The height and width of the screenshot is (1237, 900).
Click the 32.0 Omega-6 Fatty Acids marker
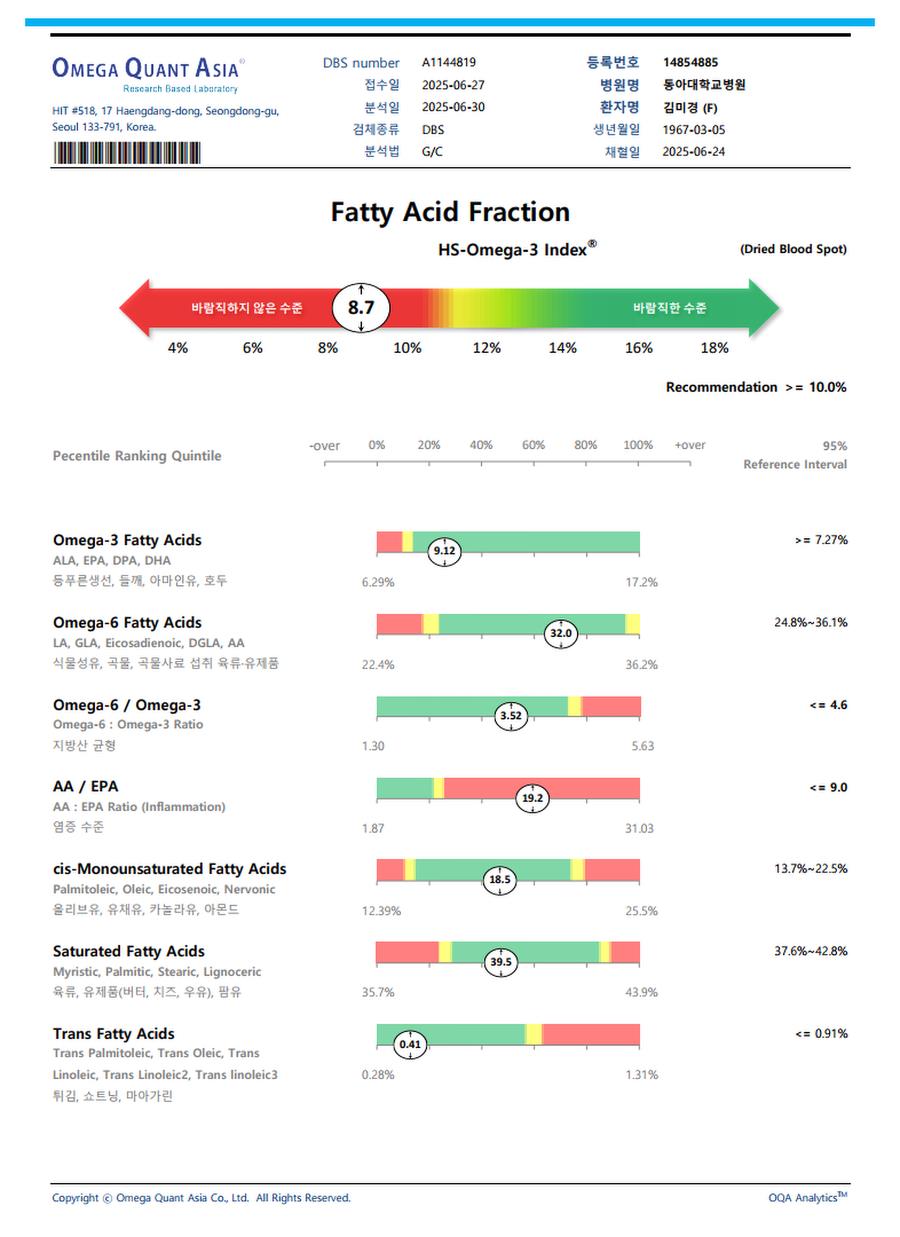point(561,633)
